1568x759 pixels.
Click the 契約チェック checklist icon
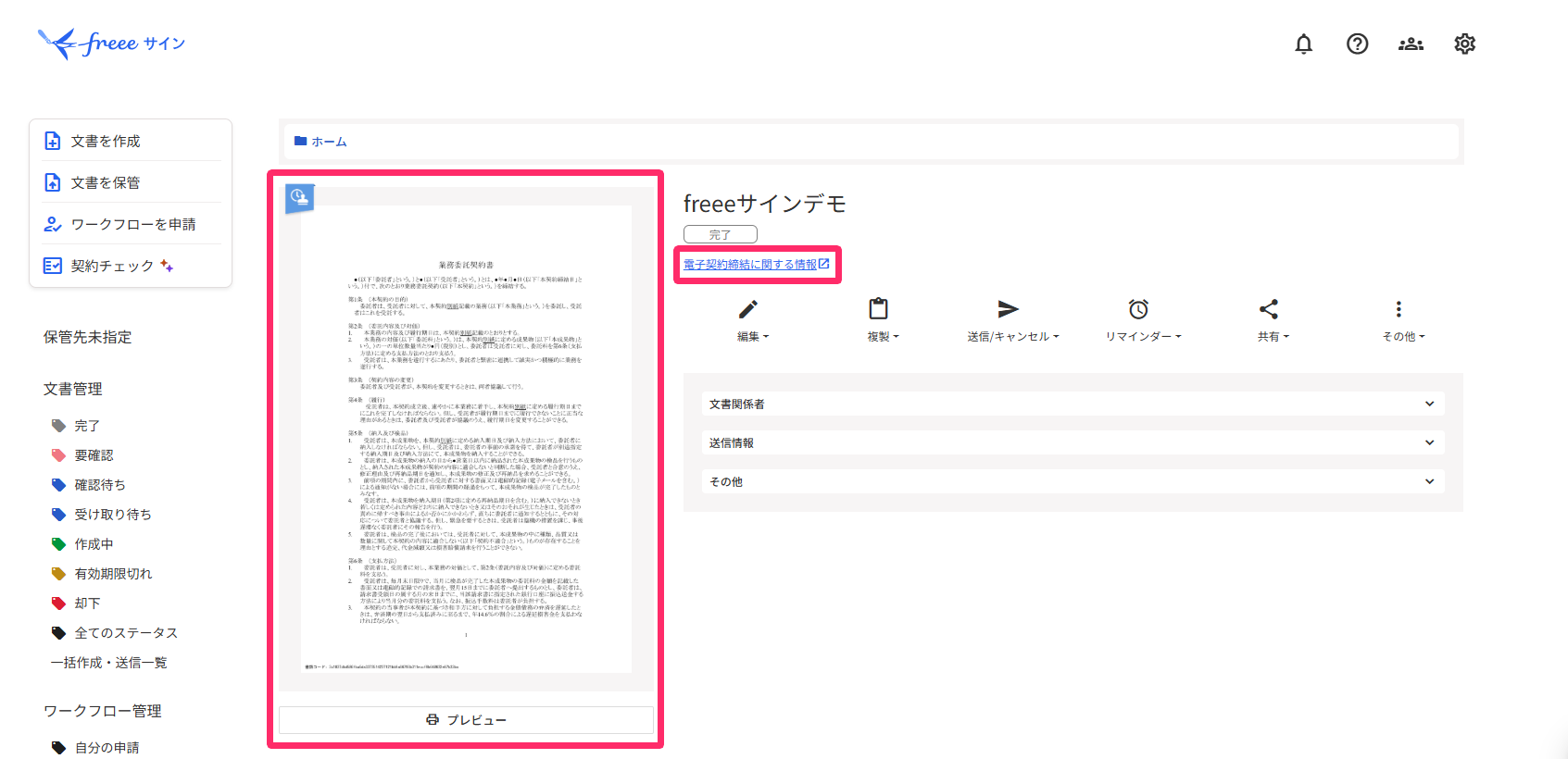click(53, 266)
